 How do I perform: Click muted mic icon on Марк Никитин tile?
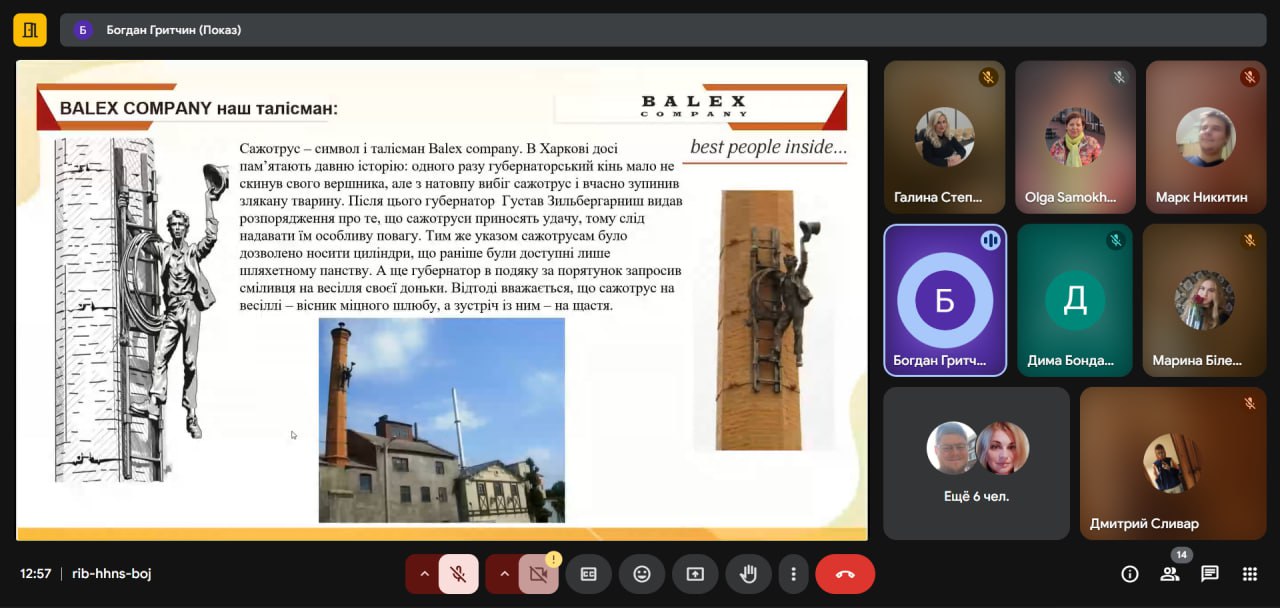(1250, 77)
